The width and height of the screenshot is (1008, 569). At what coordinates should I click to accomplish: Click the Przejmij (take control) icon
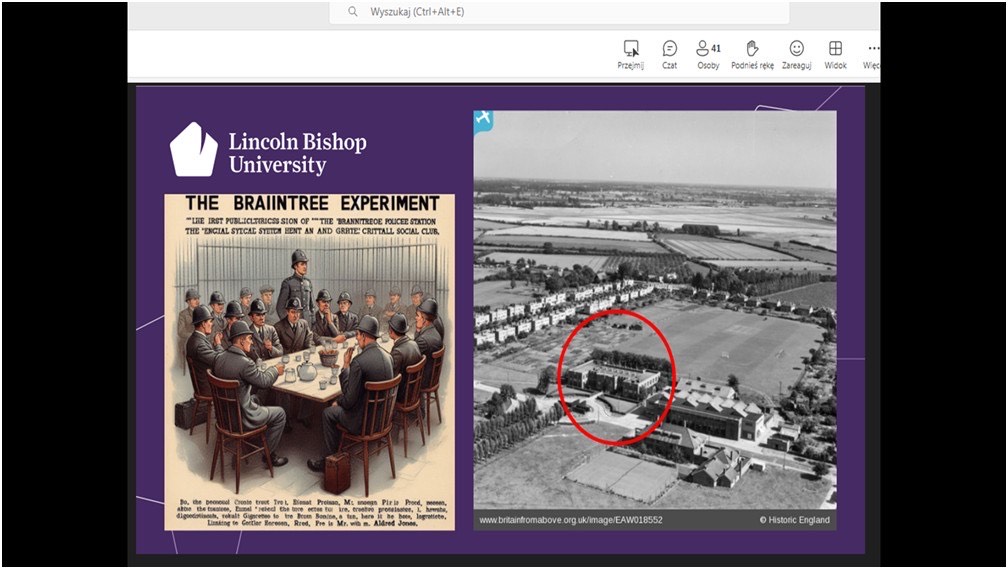631,49
